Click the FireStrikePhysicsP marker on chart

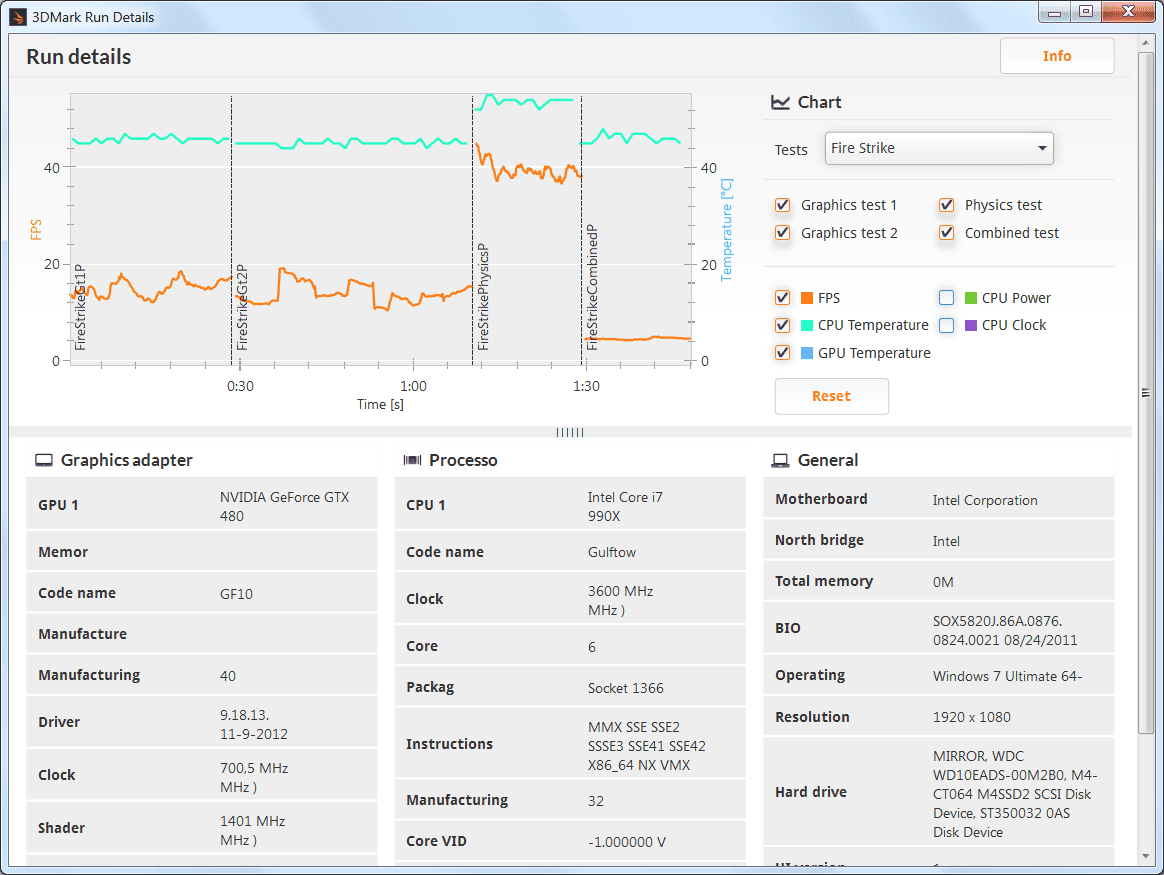pos(483,297)
